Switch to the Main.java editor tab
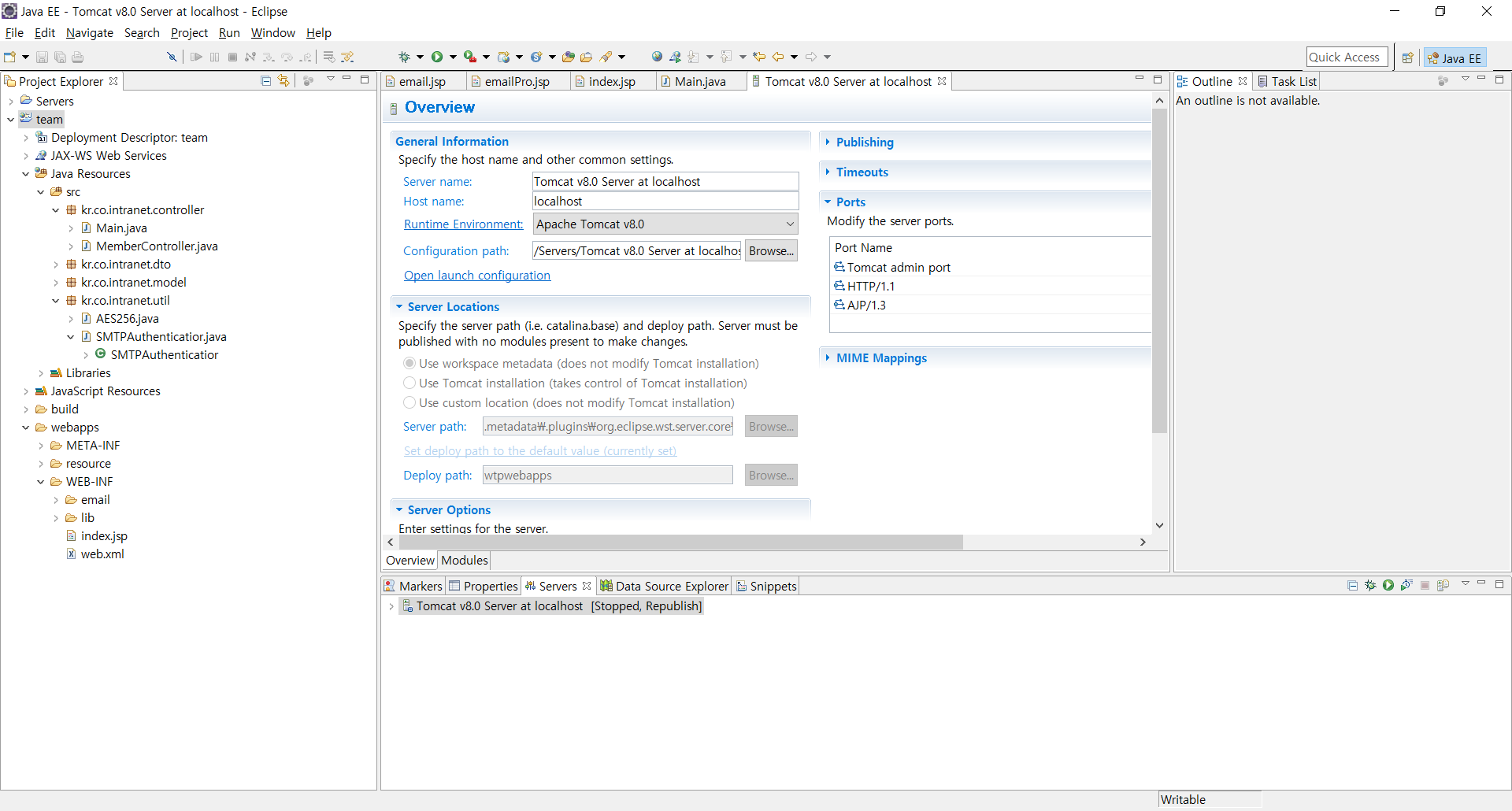 pos(700,82)
